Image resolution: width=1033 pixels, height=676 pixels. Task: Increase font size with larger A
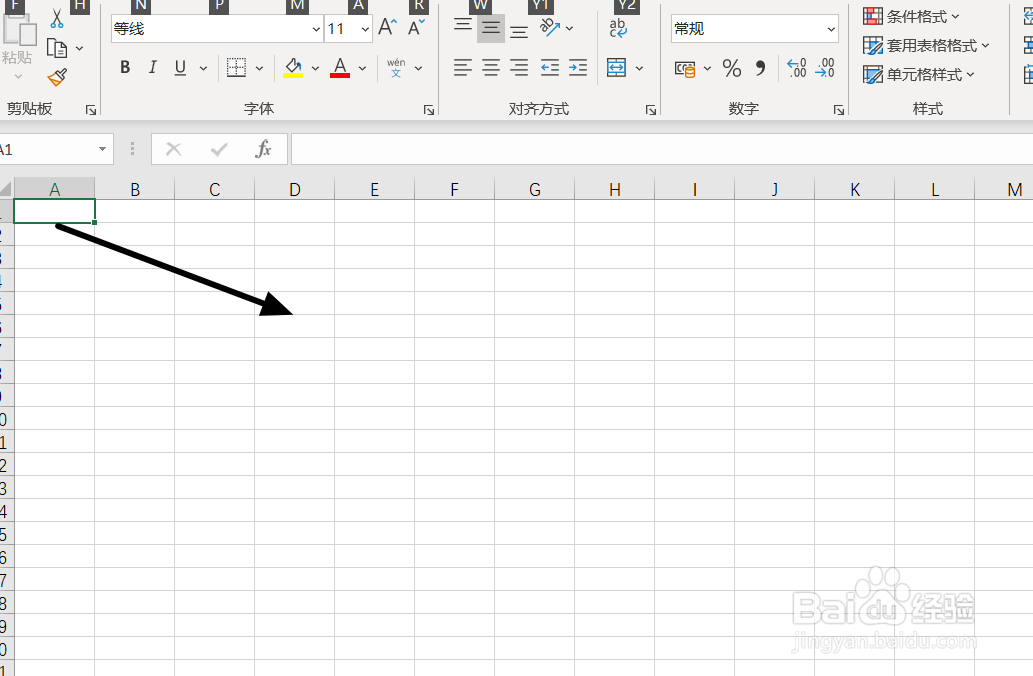[387, 27]
